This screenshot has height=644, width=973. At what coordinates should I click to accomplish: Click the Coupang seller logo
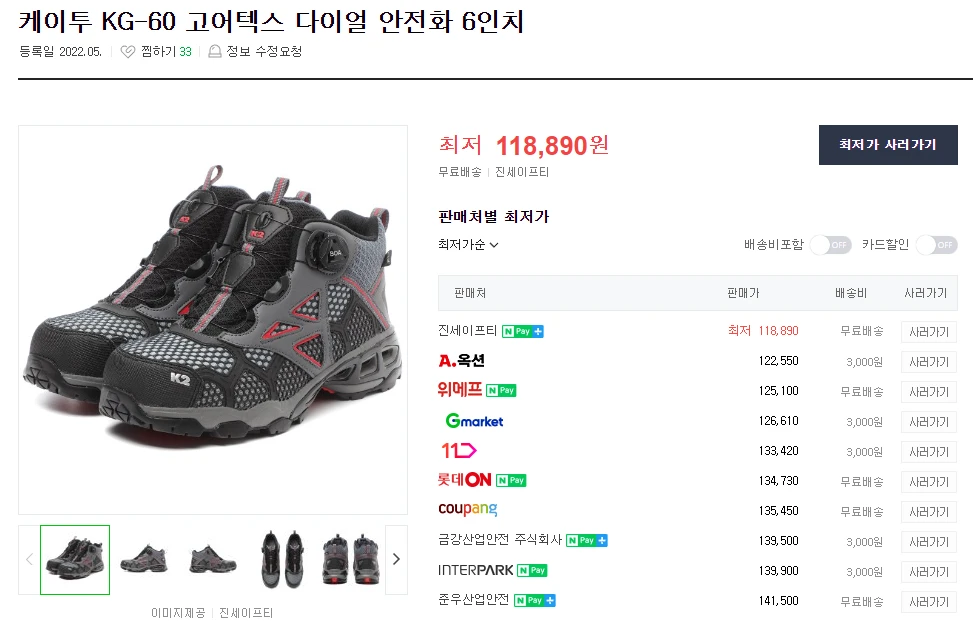pyautogui.click(x=467, y=510)
